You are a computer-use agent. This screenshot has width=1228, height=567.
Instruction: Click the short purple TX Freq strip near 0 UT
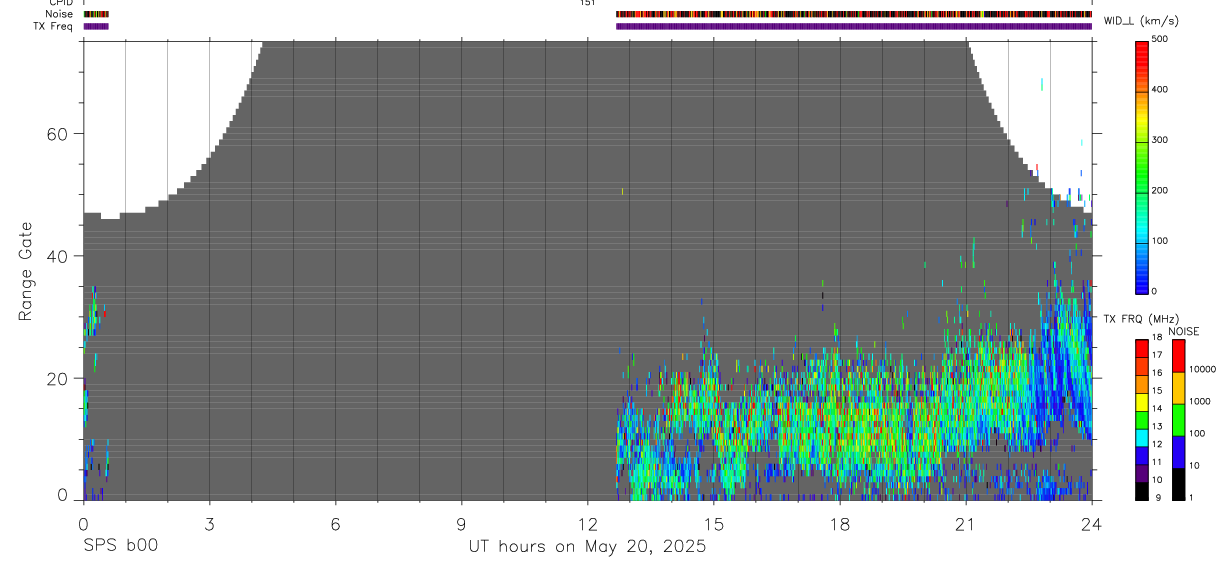coord(96,26)
